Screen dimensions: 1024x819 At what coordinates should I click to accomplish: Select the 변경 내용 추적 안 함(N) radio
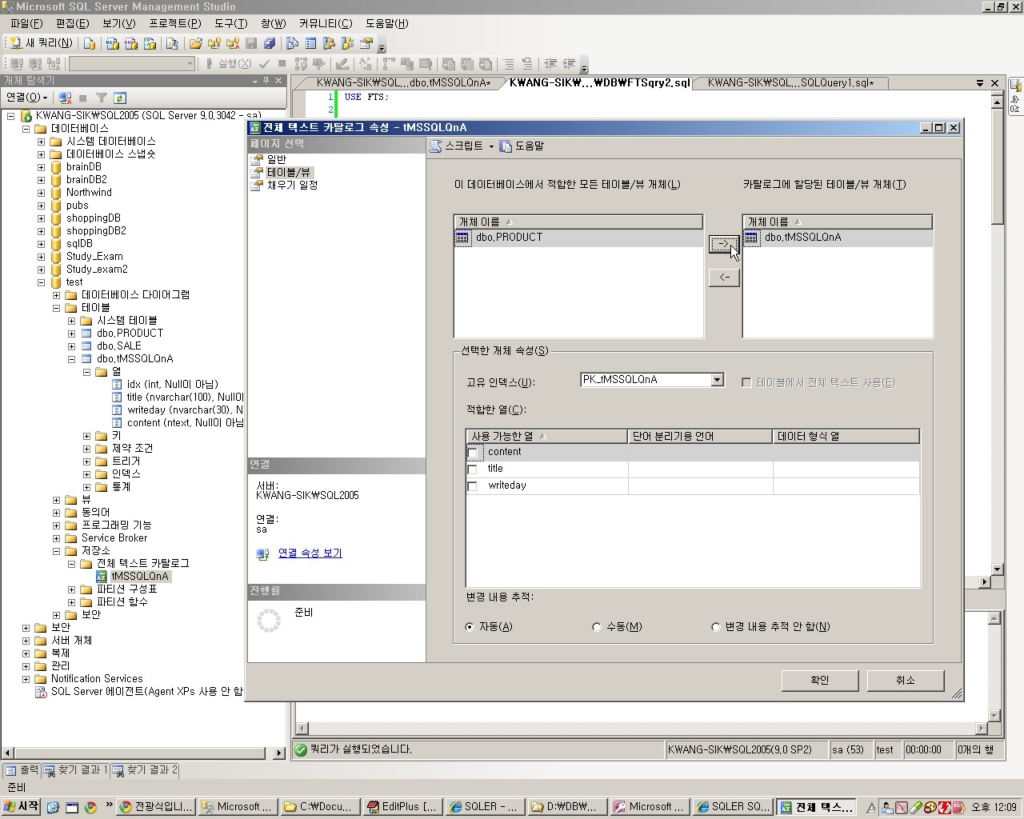coord(716,627)
